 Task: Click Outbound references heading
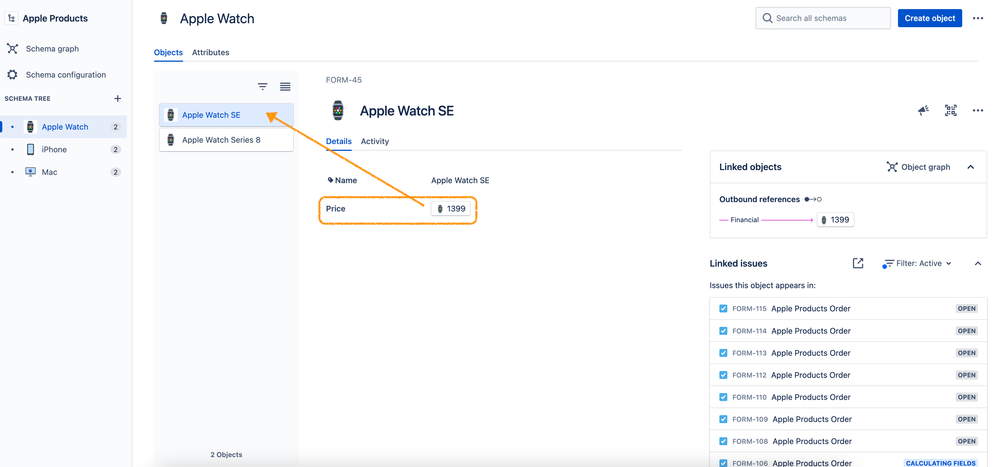click(x=759, y=199)
